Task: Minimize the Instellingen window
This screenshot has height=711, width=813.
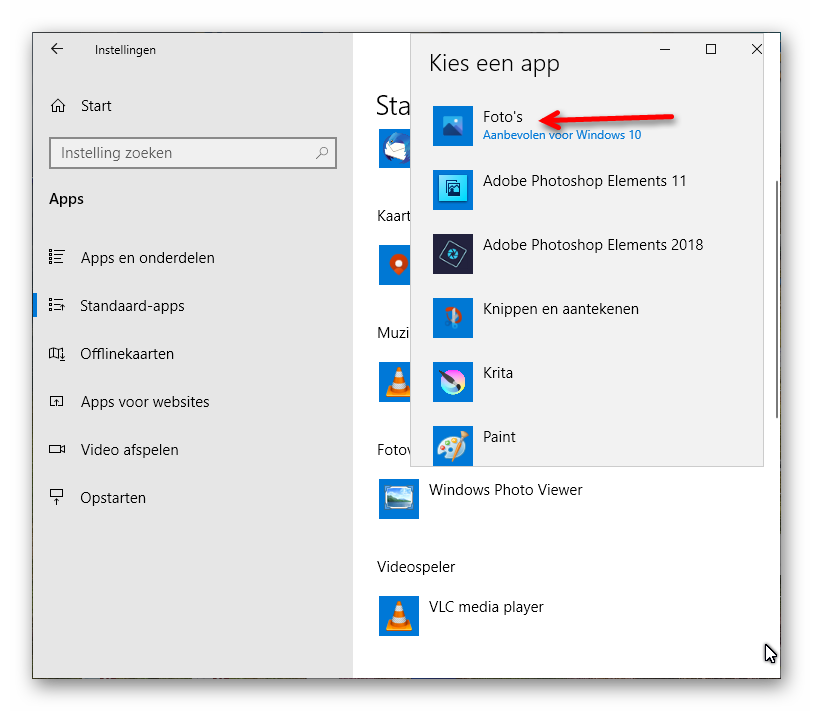Action: pyautogui.click(x=665, y=49)
